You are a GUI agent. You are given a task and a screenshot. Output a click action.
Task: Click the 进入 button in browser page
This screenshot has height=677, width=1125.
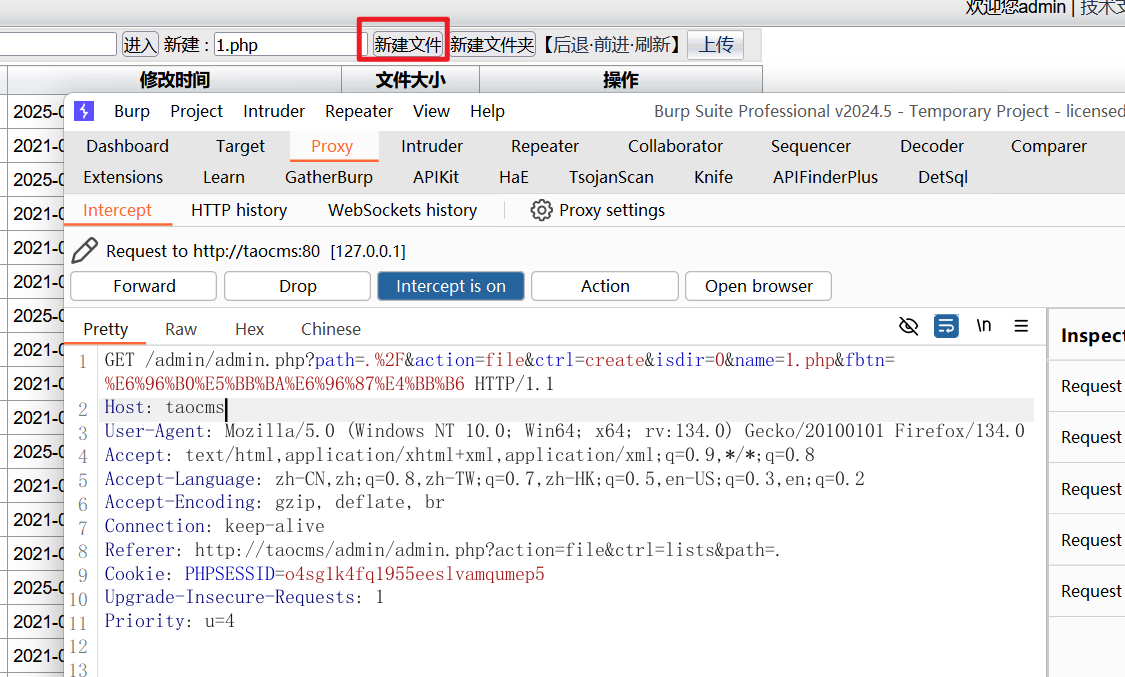(140, 44)
